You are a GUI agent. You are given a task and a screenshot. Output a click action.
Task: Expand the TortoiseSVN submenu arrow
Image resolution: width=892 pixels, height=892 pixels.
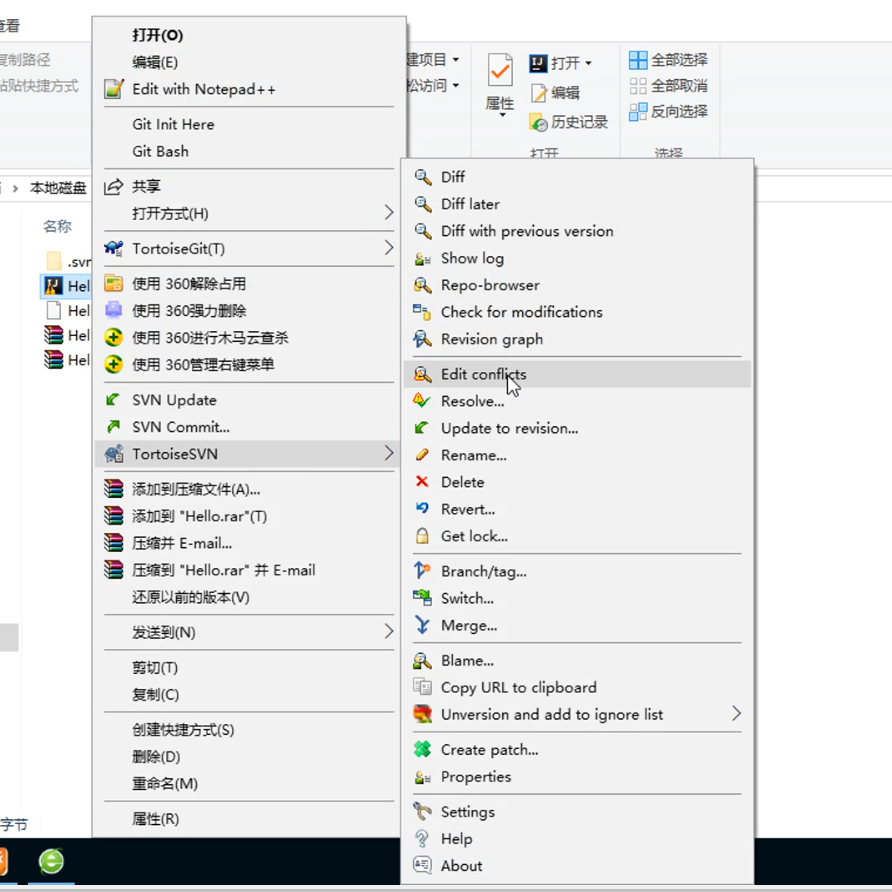click(x=389, y=453)
